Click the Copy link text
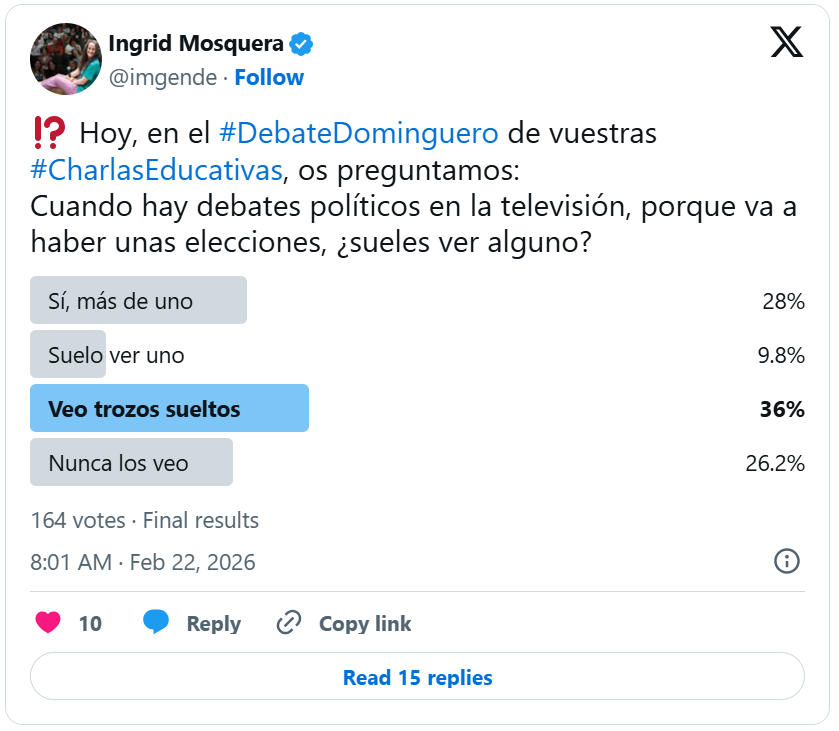 (365, 623)
